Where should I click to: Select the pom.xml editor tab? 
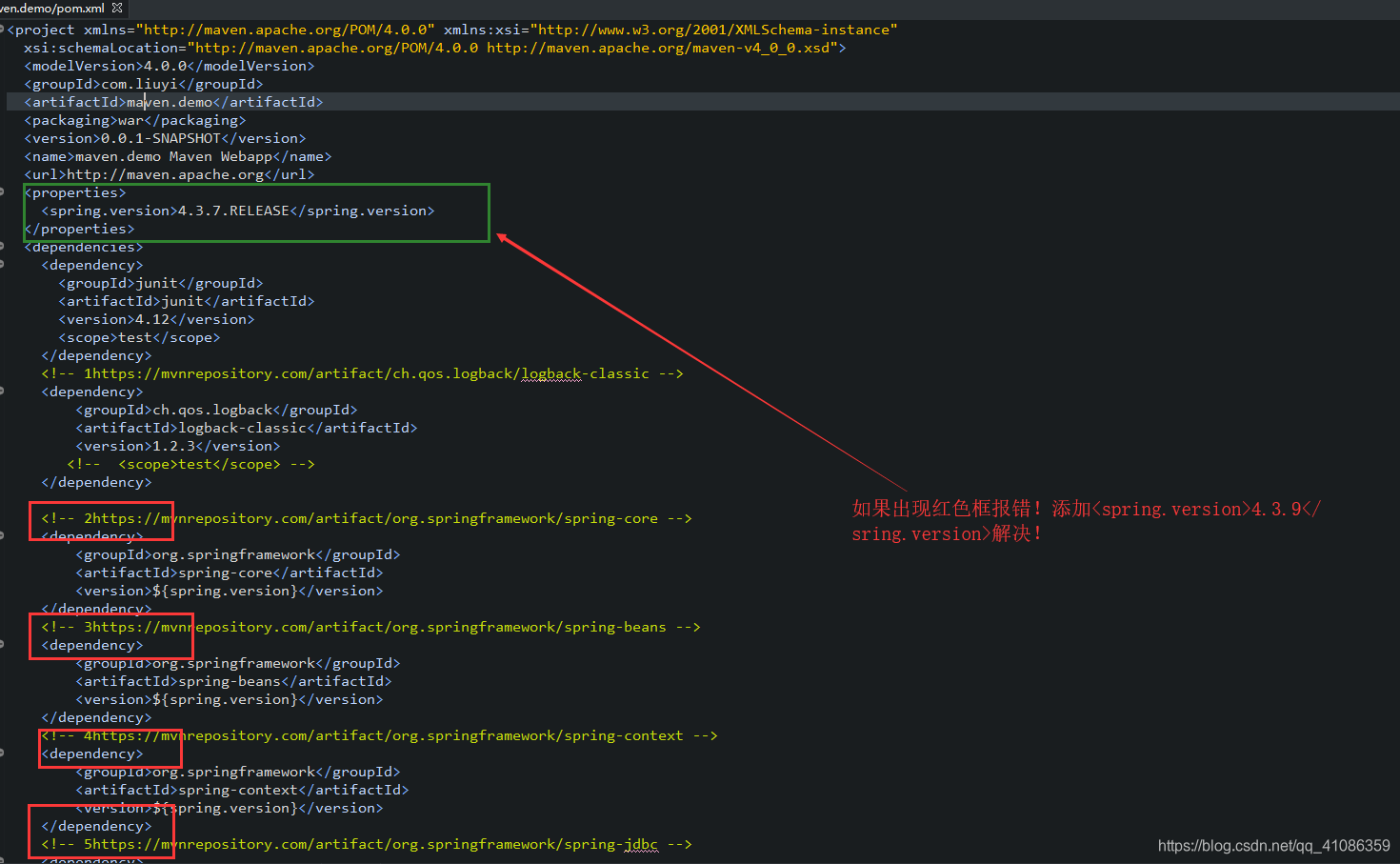[x=52, y=8]
